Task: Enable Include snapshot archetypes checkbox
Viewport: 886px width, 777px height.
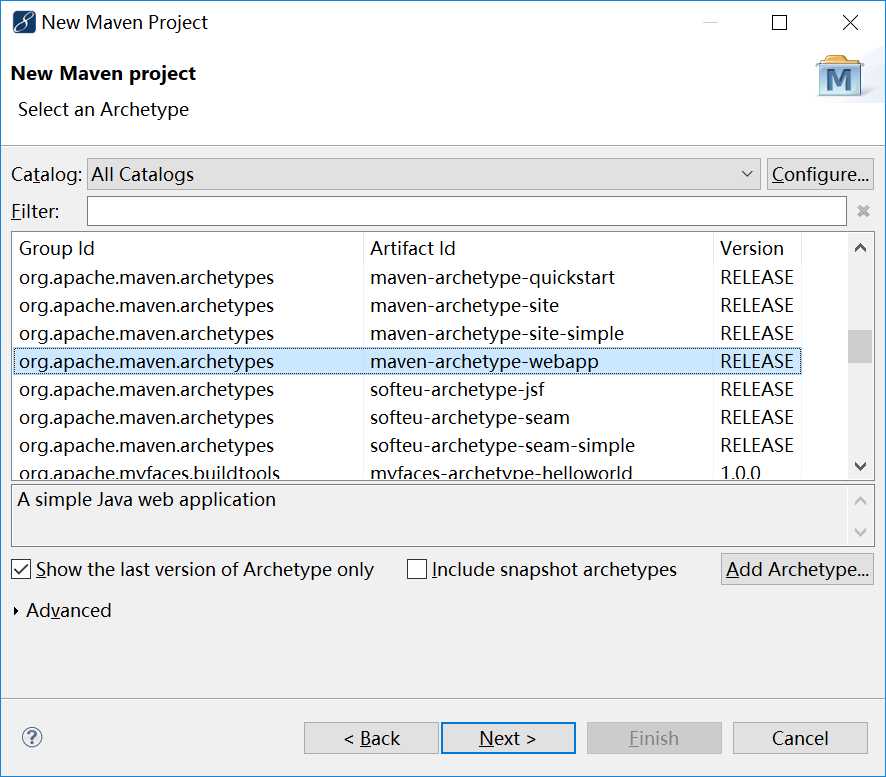Action: (x=417, y=570)
